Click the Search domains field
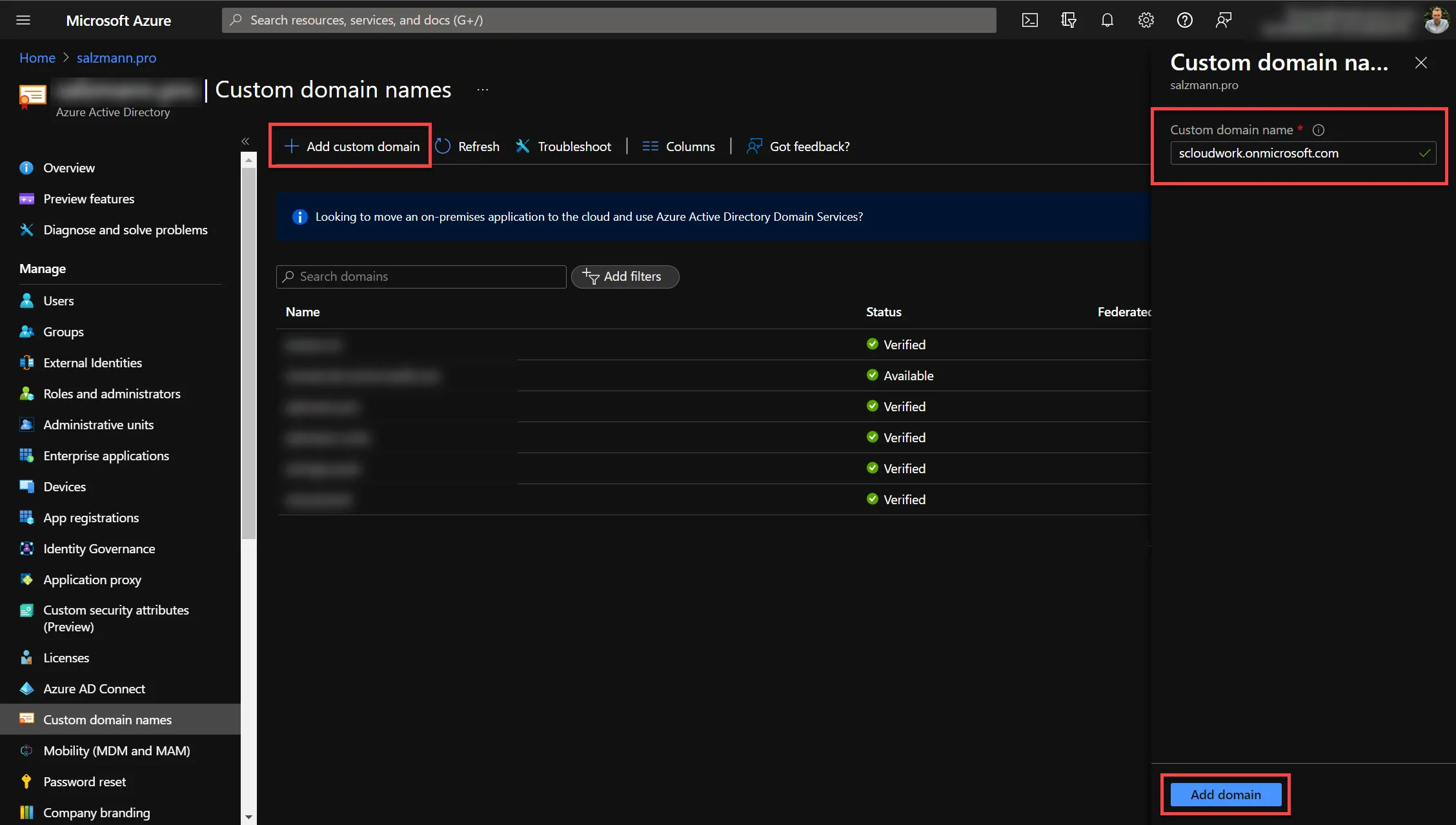1456x825 pixels. point(421,276)
